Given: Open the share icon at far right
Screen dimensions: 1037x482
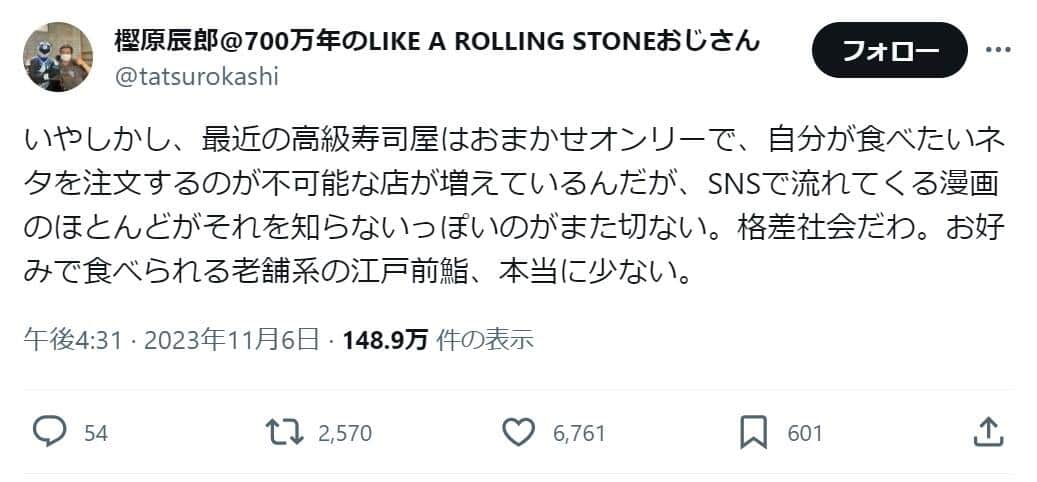Looking at the screenshot, I should (987, 432).
